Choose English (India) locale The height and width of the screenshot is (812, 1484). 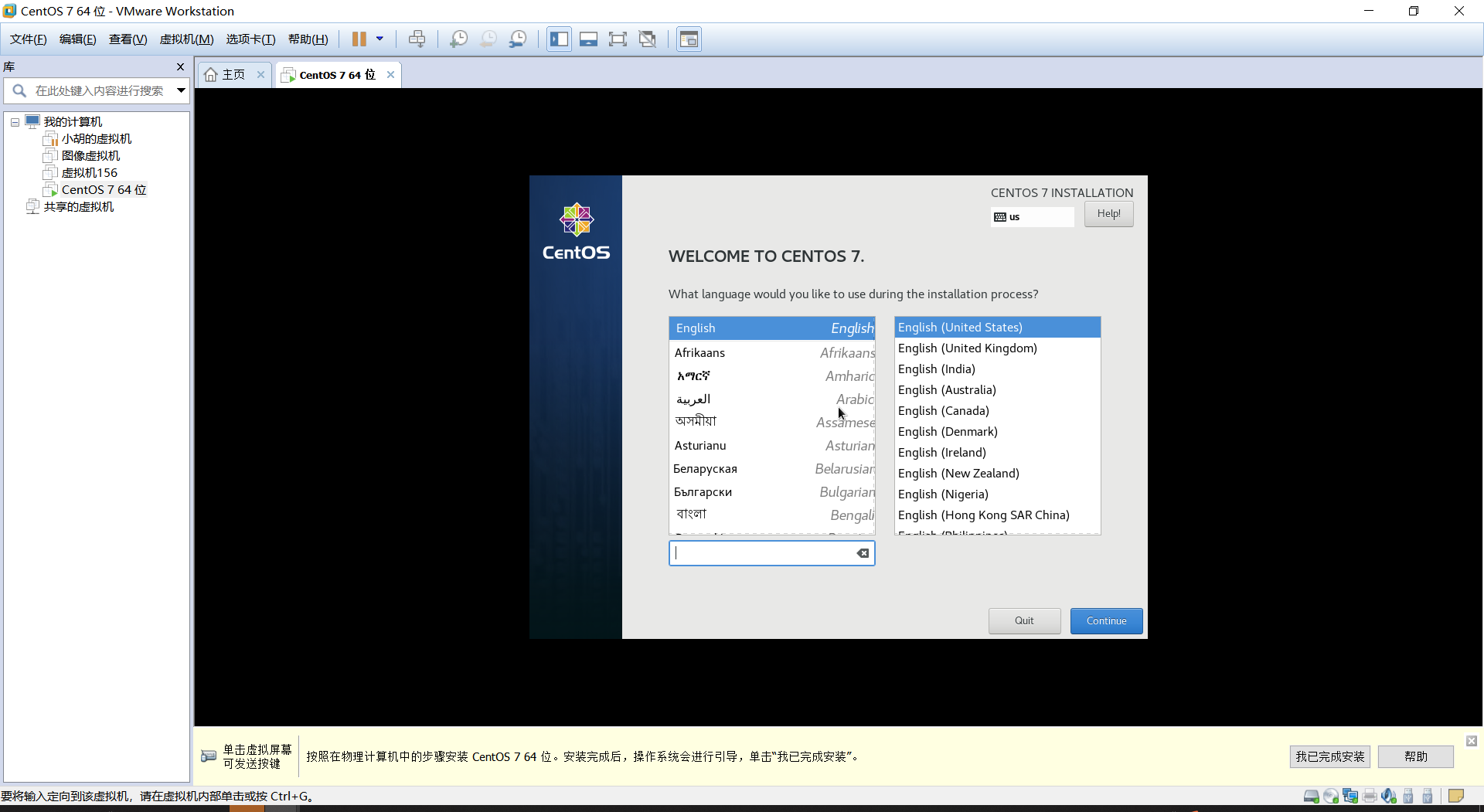coord(998,369)
